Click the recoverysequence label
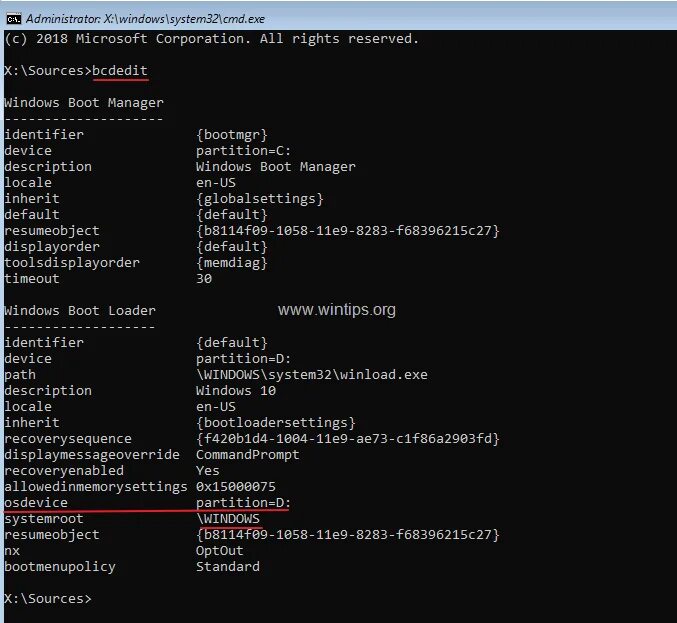 (x=68, y=439)
